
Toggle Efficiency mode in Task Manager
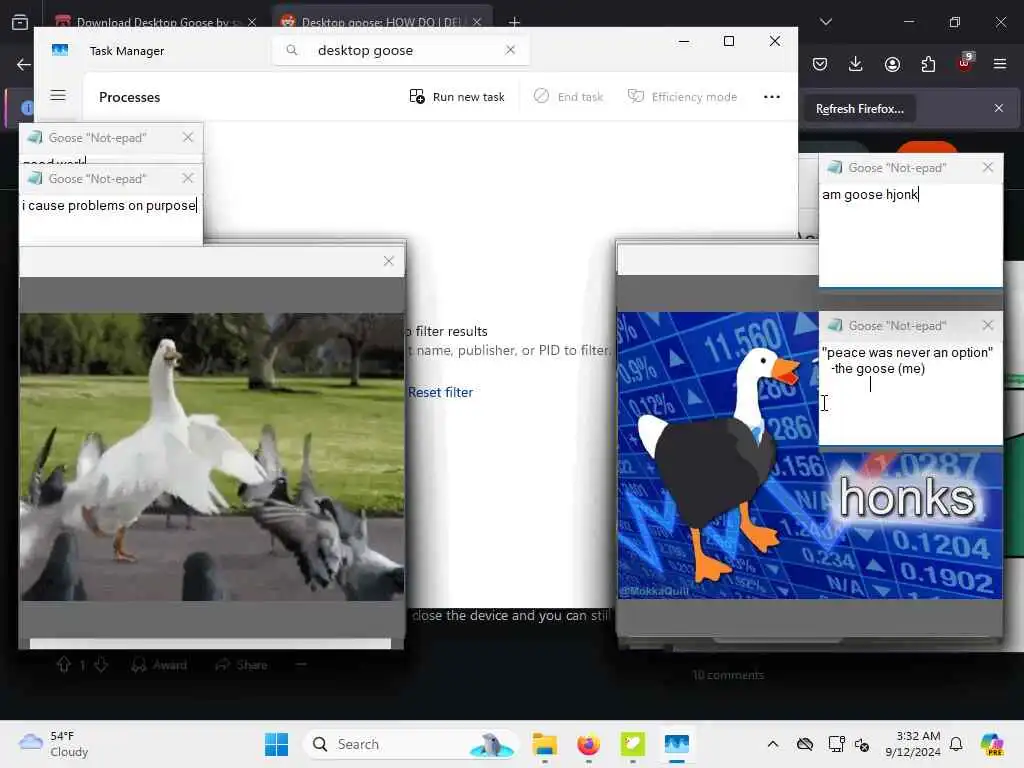[x=682, y=97]
